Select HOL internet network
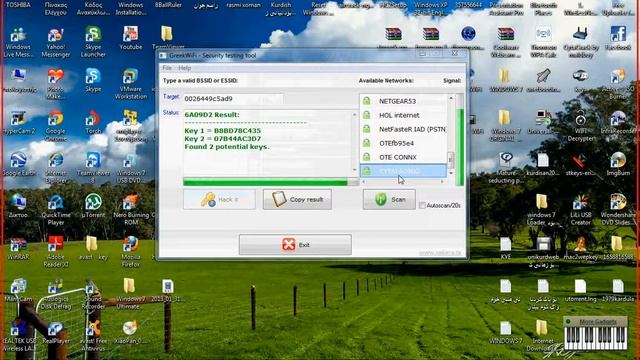 tap(403, 115)
